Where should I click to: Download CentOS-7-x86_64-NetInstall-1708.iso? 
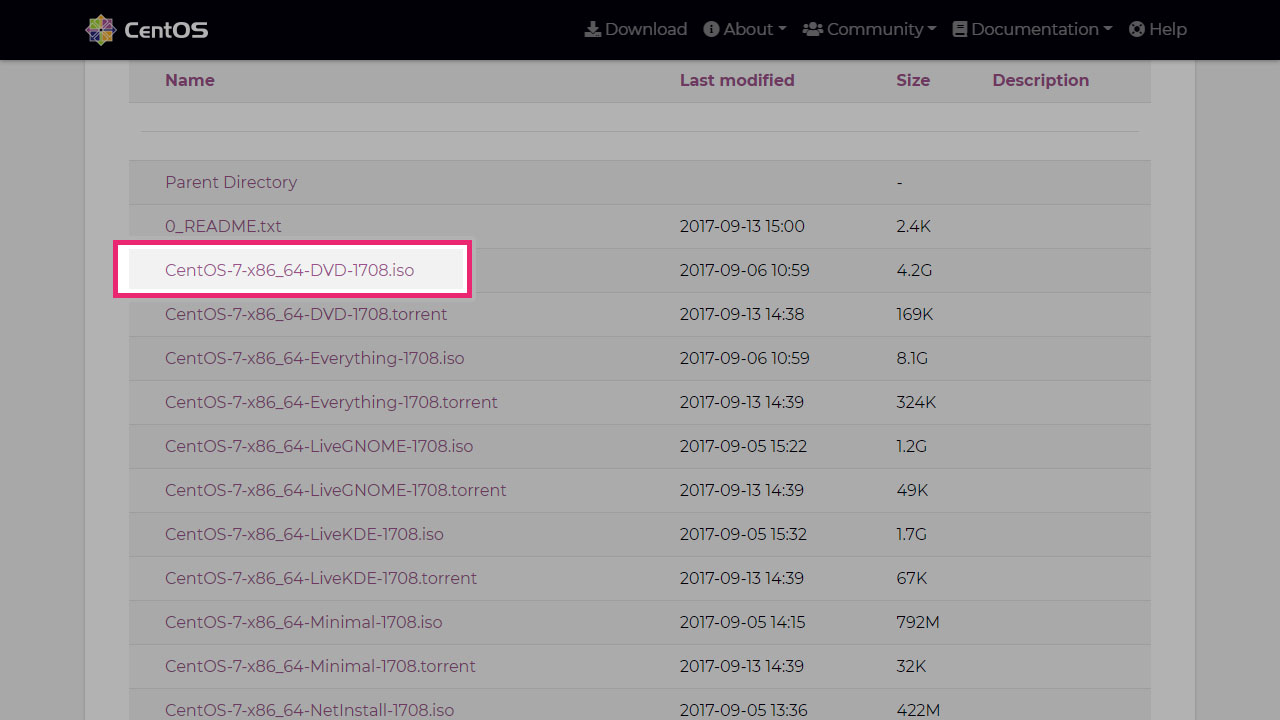coord(310,710)
